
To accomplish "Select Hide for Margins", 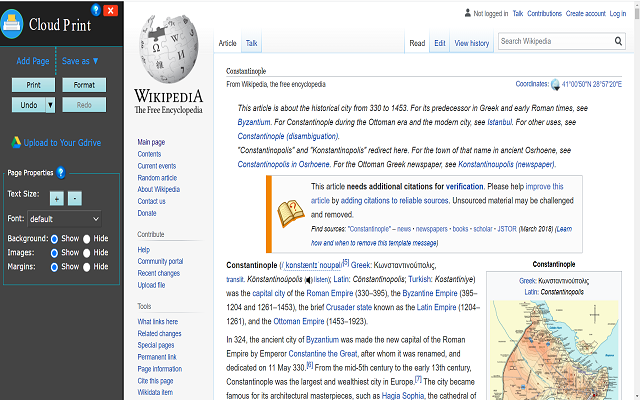I will [87, 267].
